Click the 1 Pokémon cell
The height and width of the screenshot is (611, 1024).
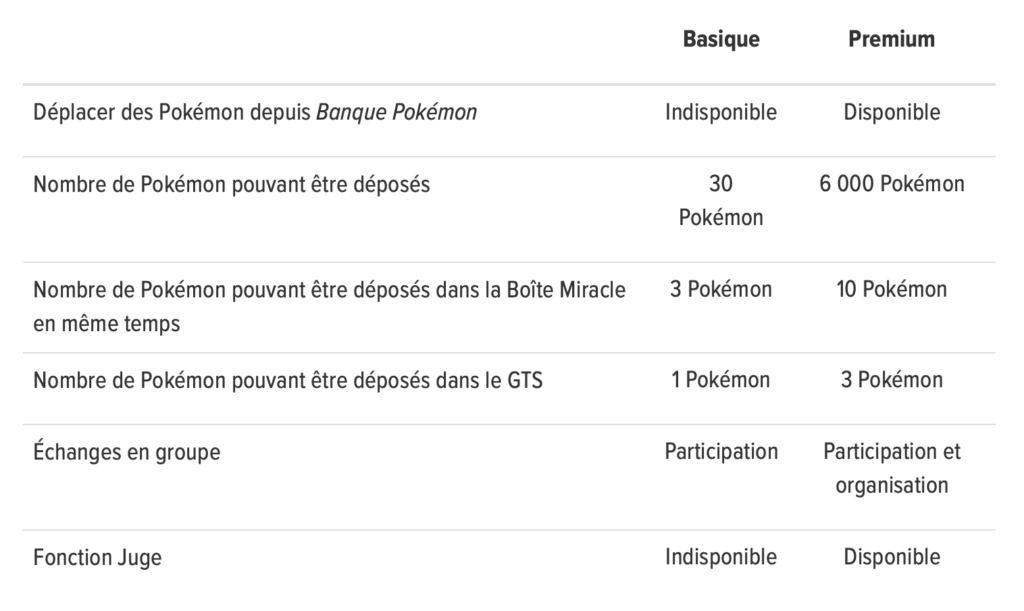pyautogui.click(x=721, y=380)
